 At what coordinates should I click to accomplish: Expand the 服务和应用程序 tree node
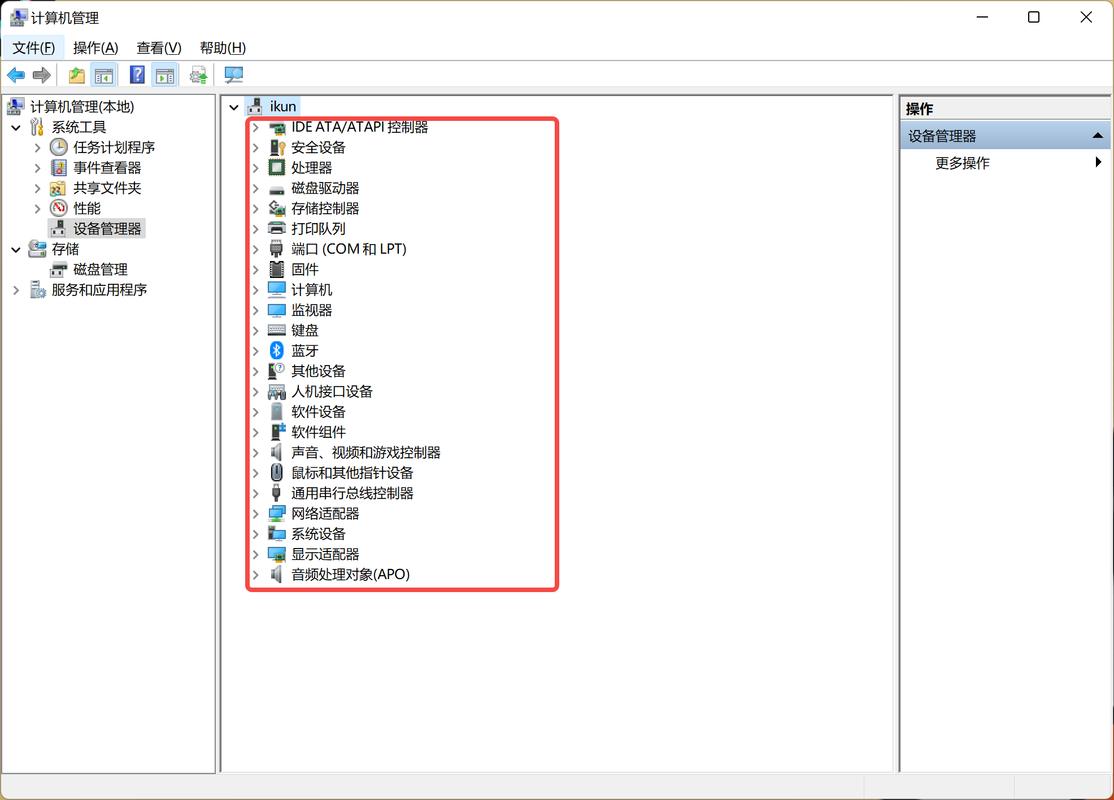point(16,290)
